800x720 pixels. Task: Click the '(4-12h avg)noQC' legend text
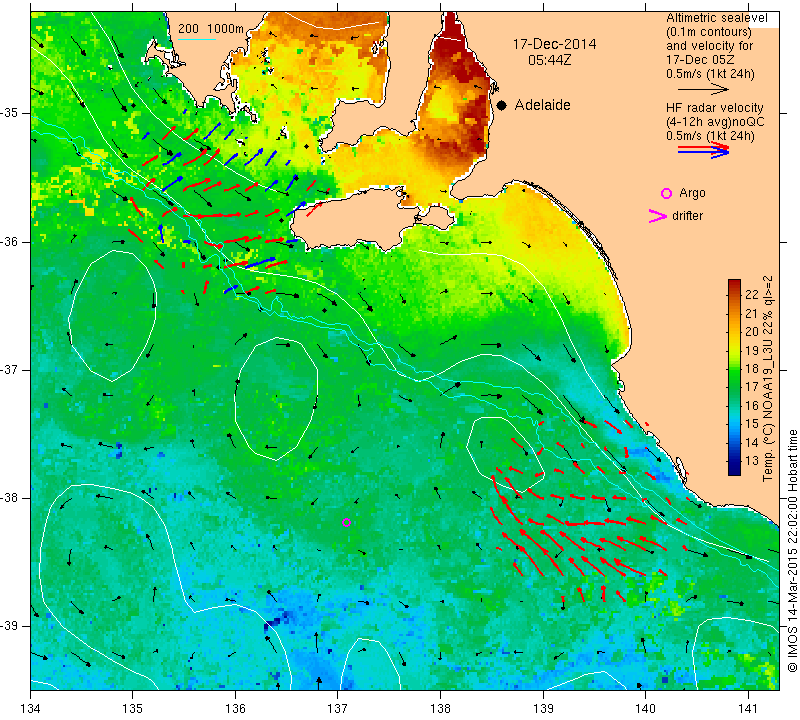tap(715, 122)
